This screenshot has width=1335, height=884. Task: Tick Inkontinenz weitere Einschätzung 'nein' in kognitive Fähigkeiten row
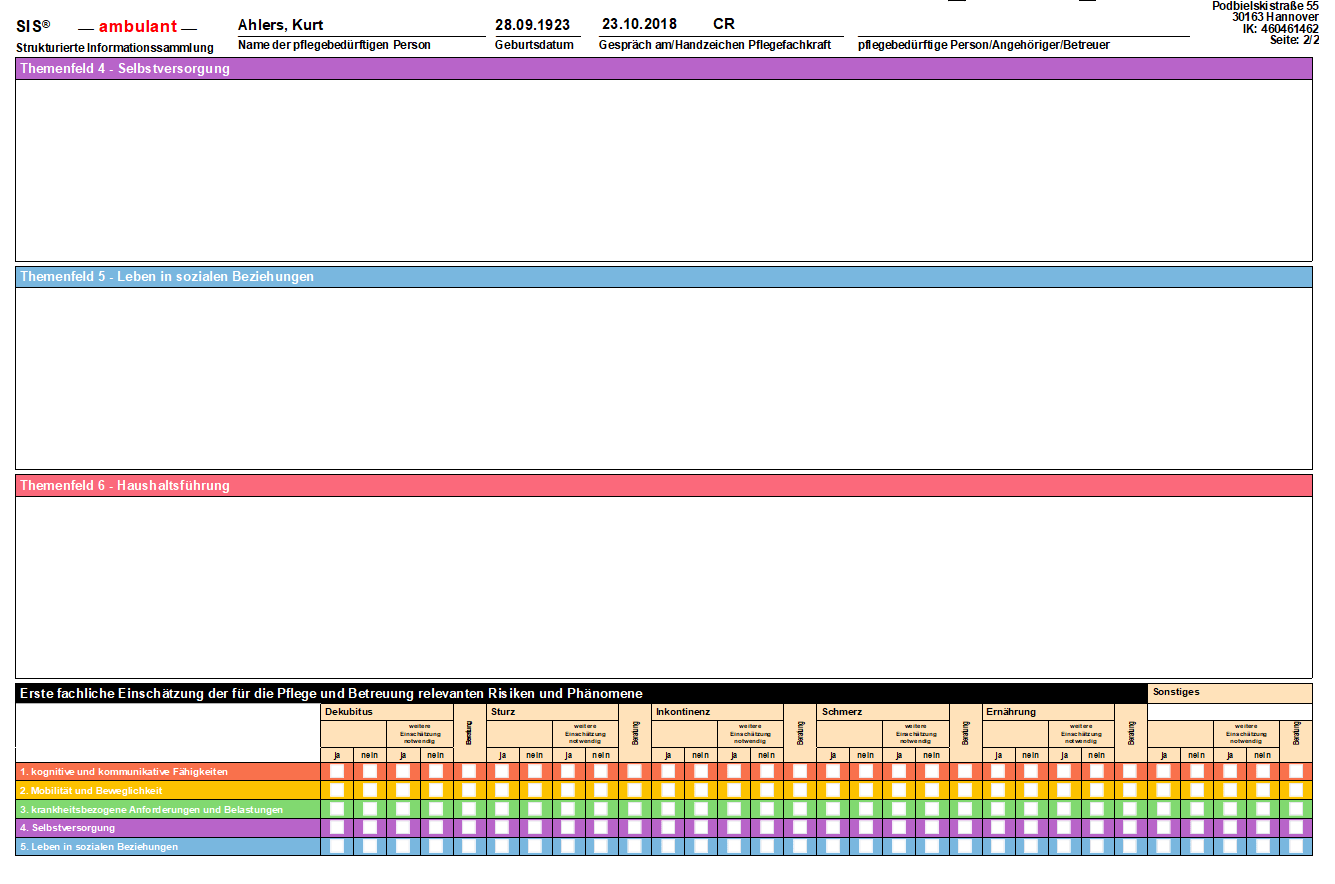[x=767, y=772]
